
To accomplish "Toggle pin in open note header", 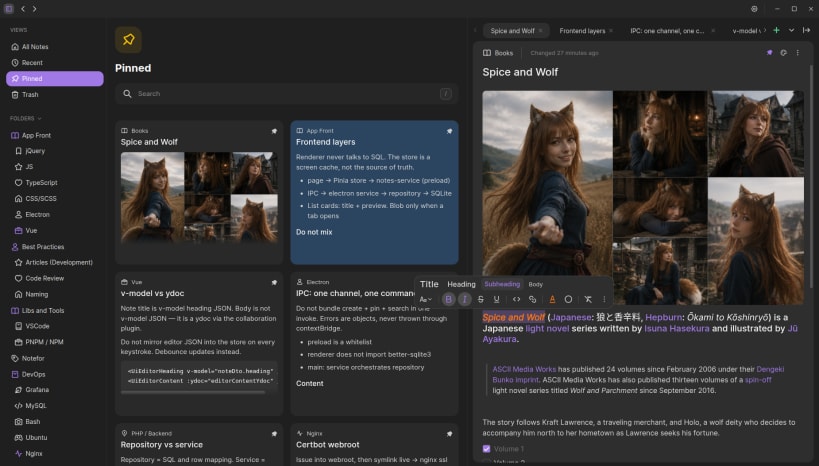I will (x=769, y=53).
